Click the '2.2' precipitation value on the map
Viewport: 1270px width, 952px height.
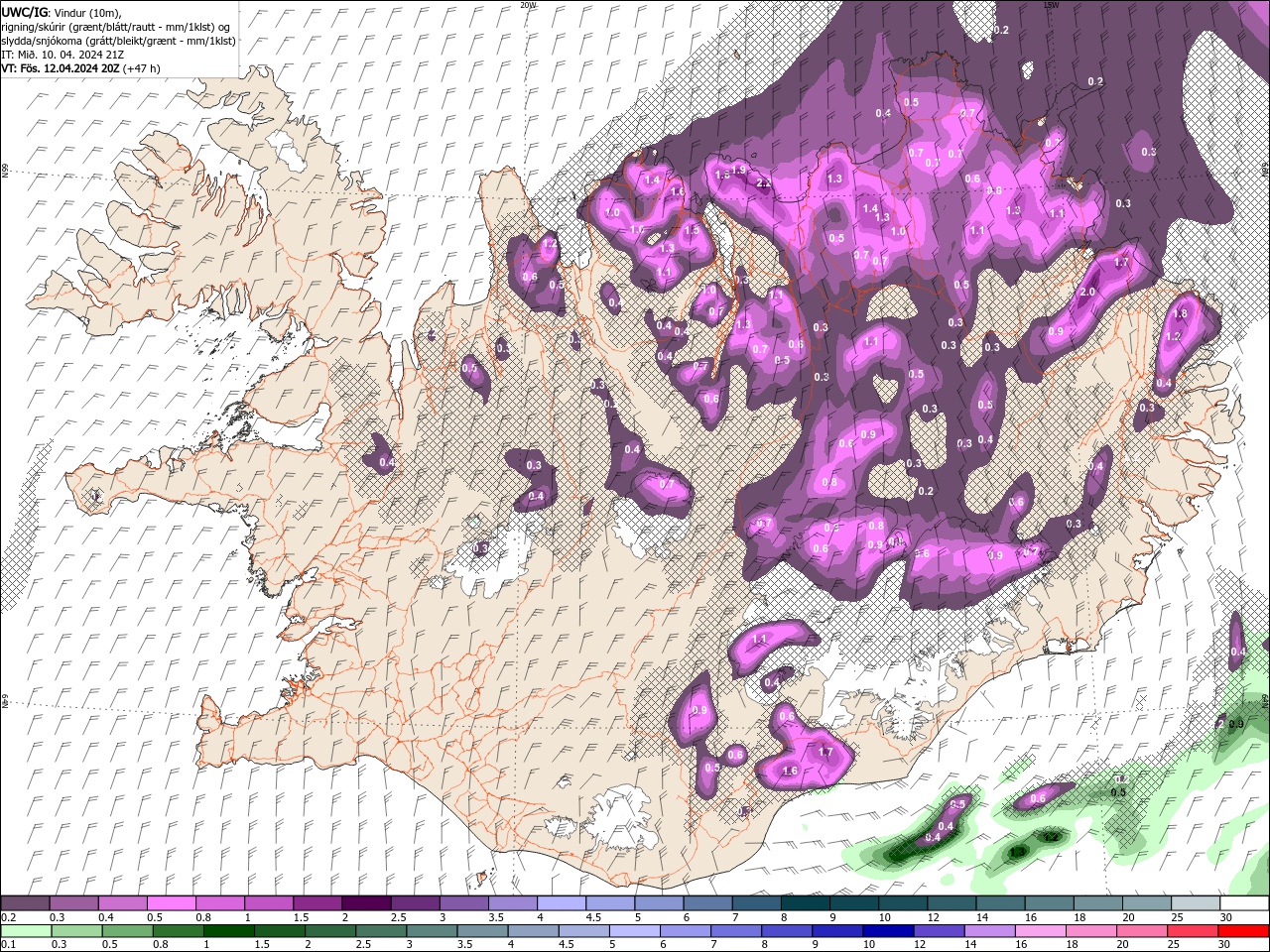(764, 183)
